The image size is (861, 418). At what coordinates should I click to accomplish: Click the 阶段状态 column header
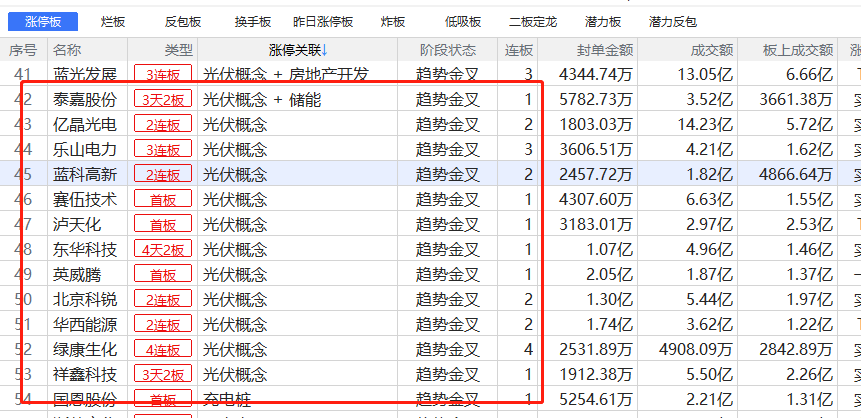click(x=448, y=51)
